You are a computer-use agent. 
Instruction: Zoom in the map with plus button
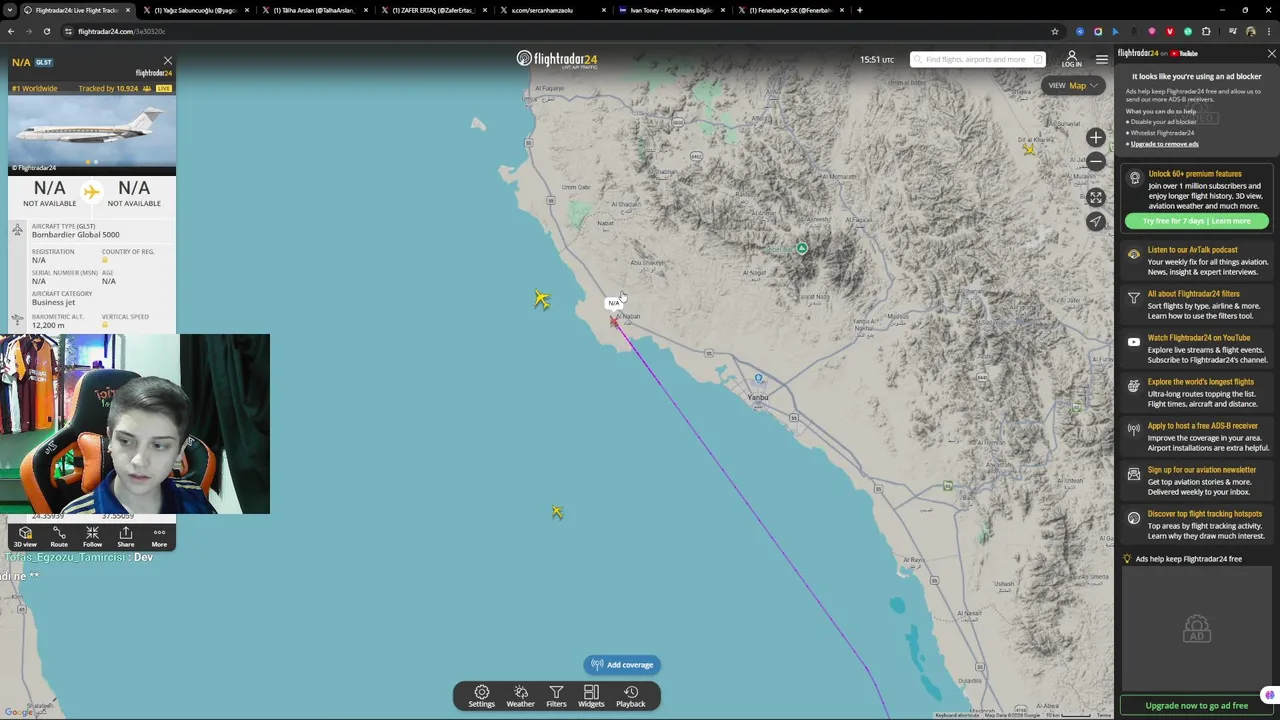click(1096, 138)
